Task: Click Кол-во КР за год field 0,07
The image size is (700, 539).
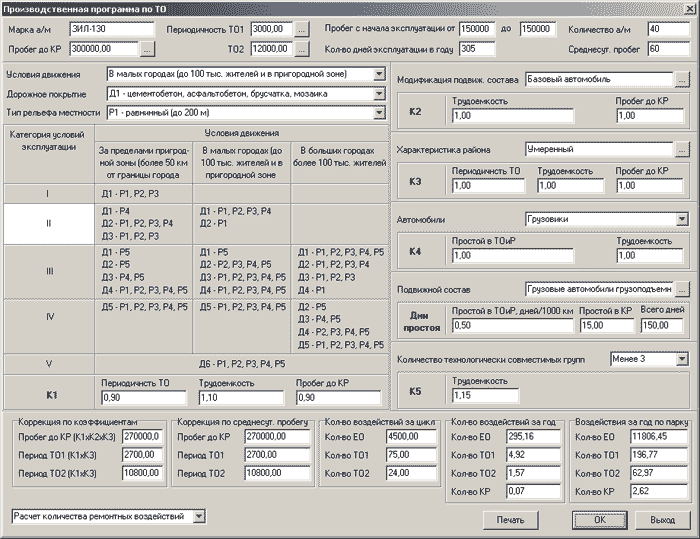Action: point(533,492)
